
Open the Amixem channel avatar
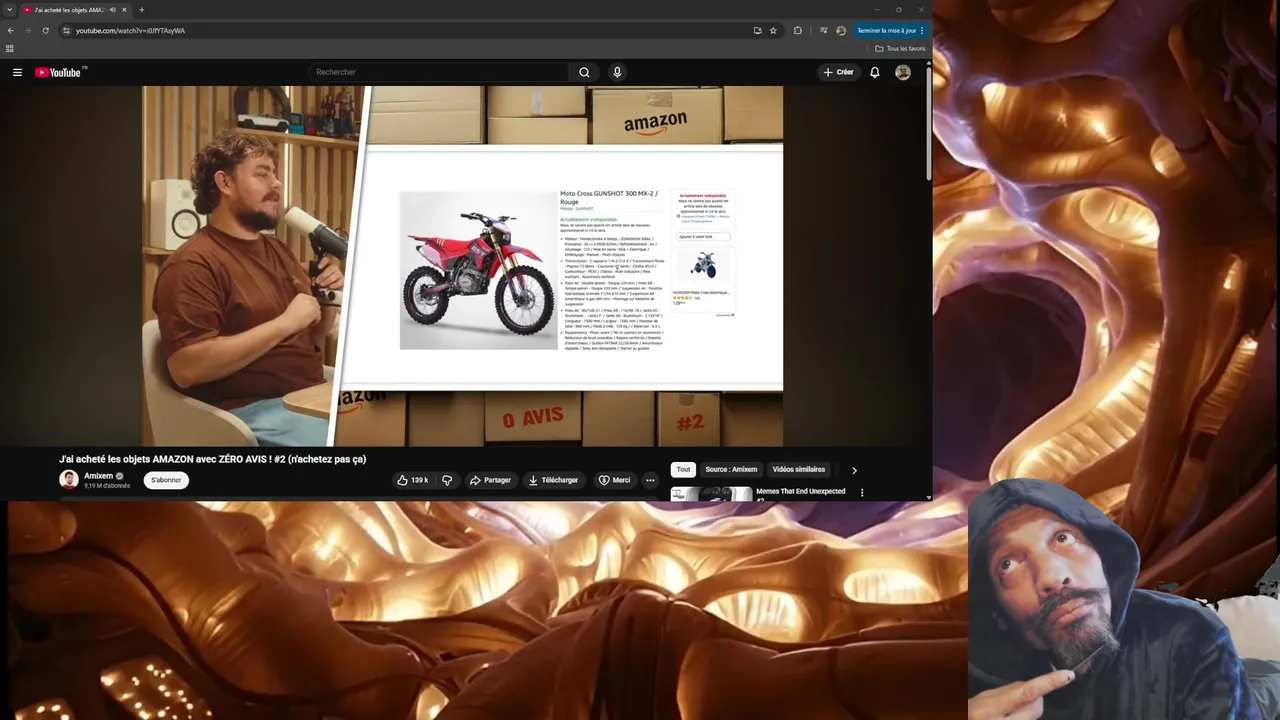(69, 479)
